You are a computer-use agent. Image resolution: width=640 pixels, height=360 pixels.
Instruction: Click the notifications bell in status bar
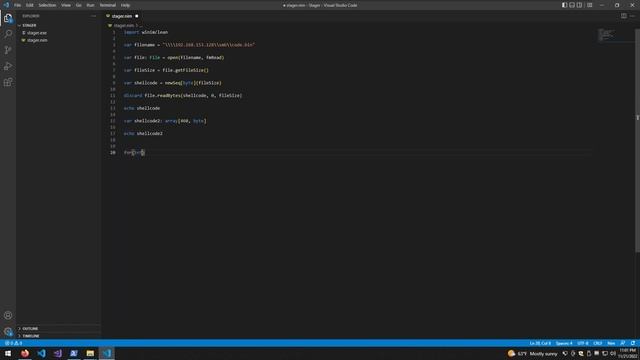click(x=633, y=343)
